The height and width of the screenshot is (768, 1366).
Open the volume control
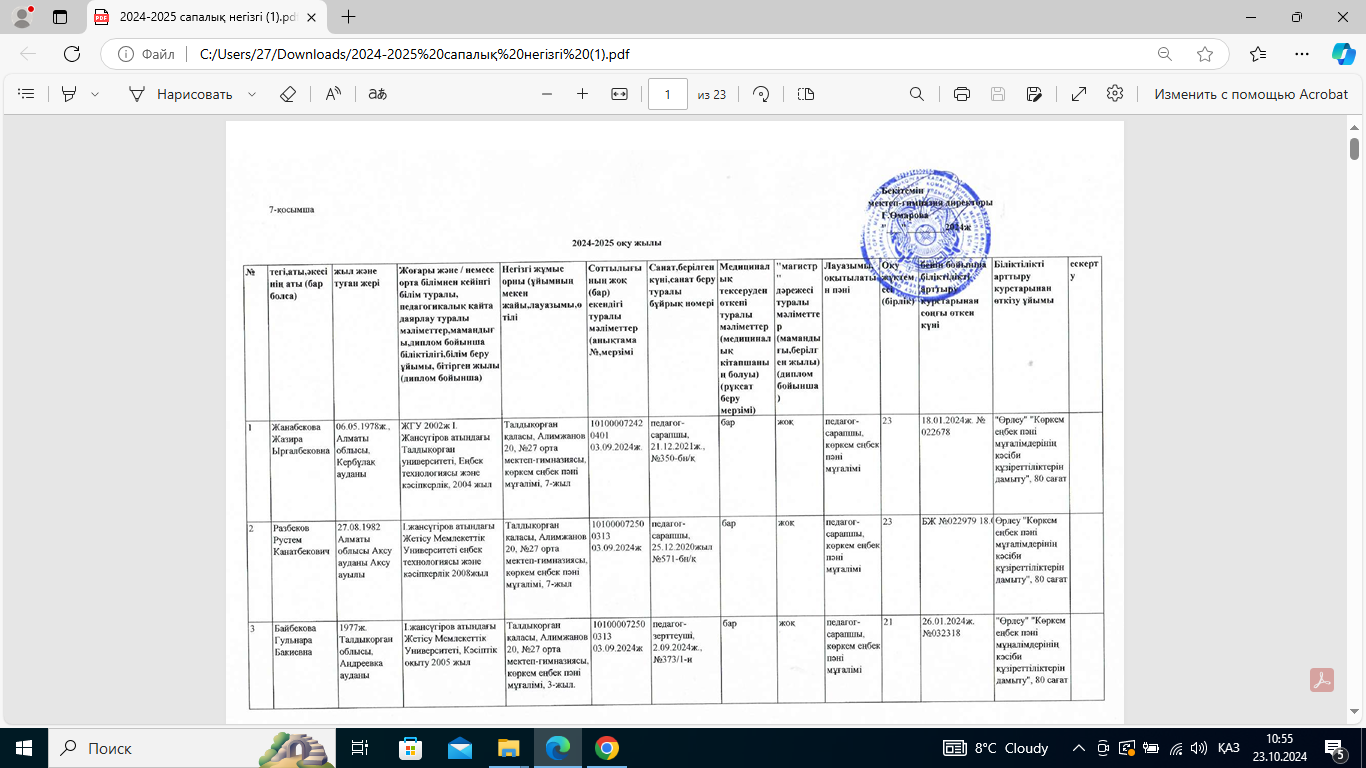[1198, 748]
